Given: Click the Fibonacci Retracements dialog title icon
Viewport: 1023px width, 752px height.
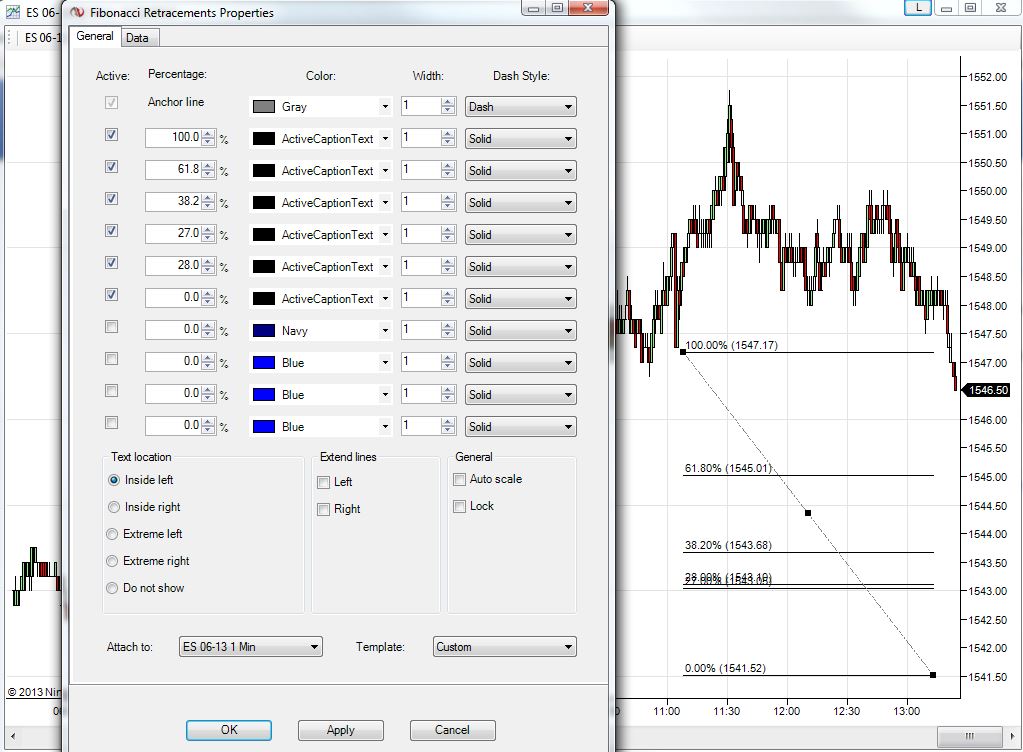Looking at the screenshot, I should click(77, 12).
